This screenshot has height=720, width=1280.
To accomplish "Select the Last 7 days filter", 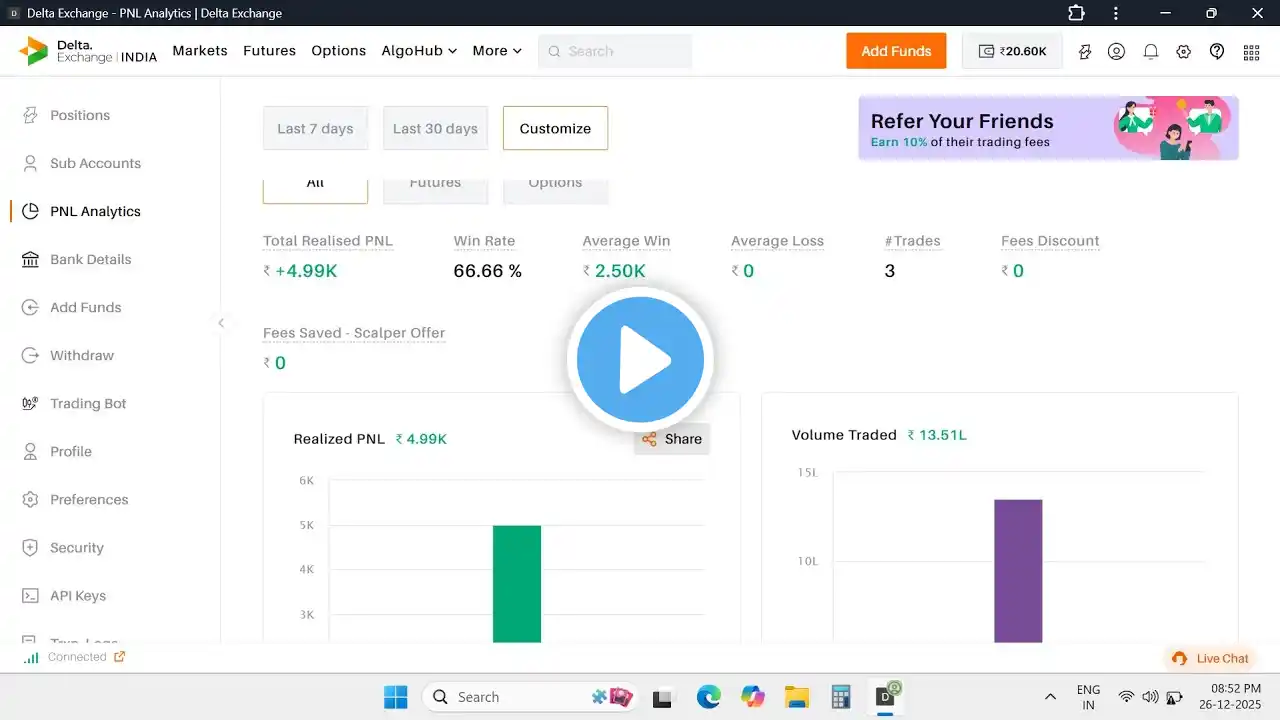I will click(315, 128).
